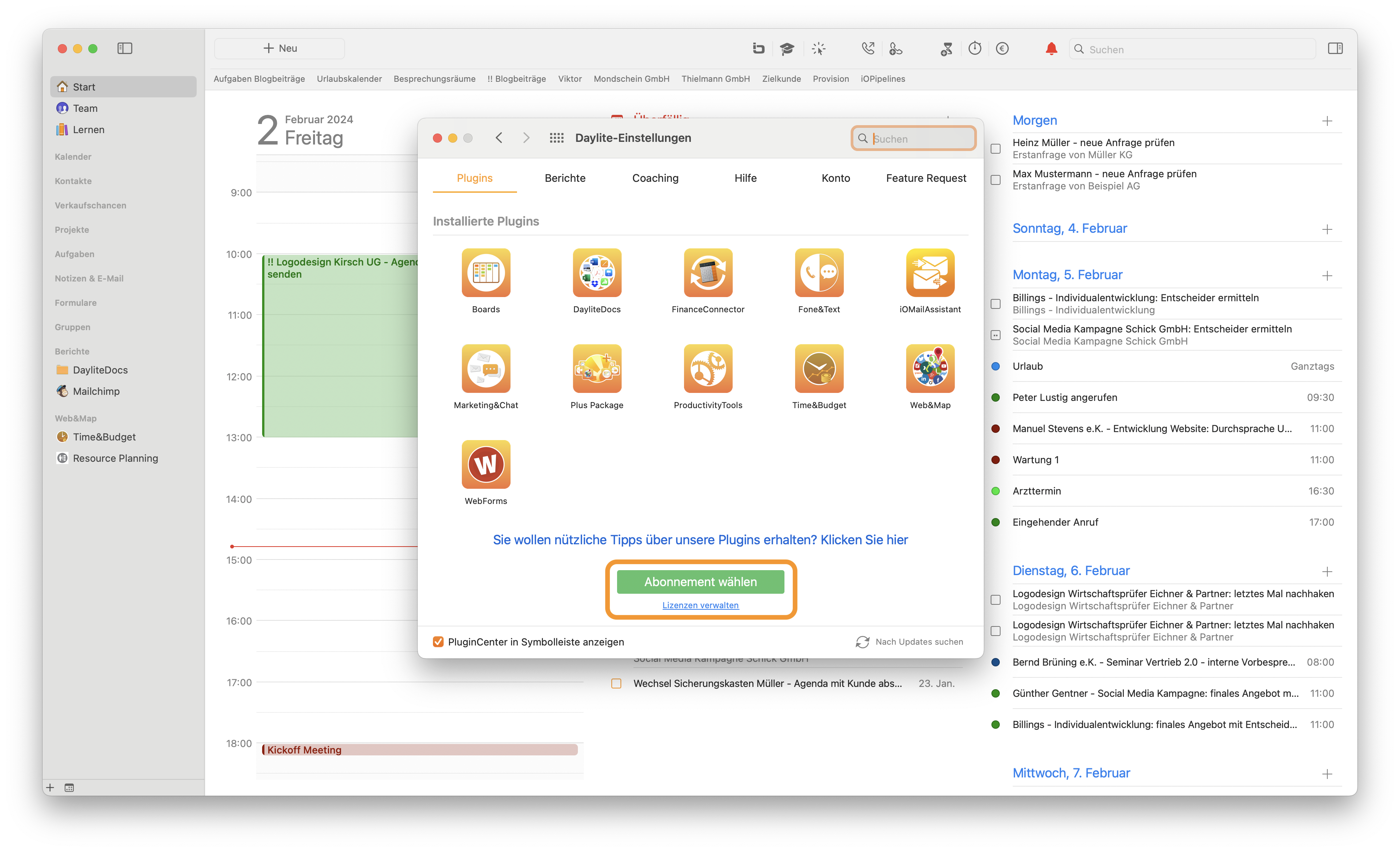
Task: Switch to the Konto tab
Action: tap(836, 178)
